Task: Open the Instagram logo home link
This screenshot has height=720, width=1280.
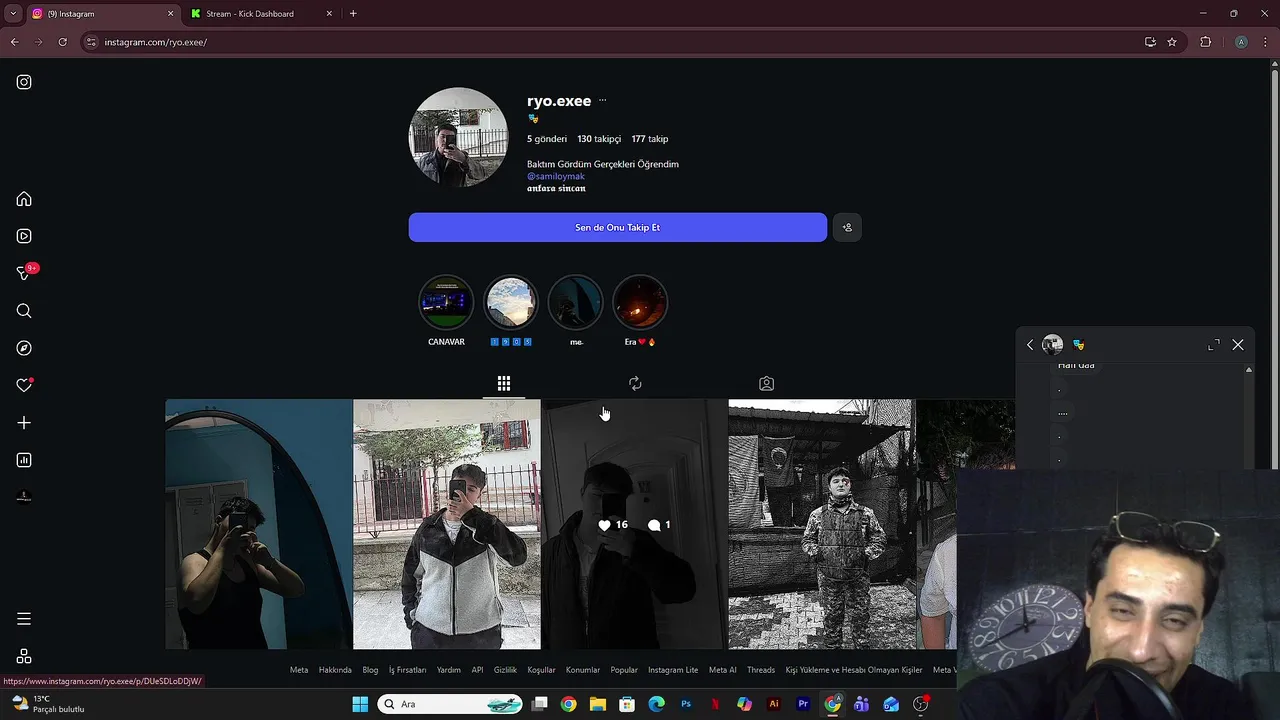Action: point(24,82)
